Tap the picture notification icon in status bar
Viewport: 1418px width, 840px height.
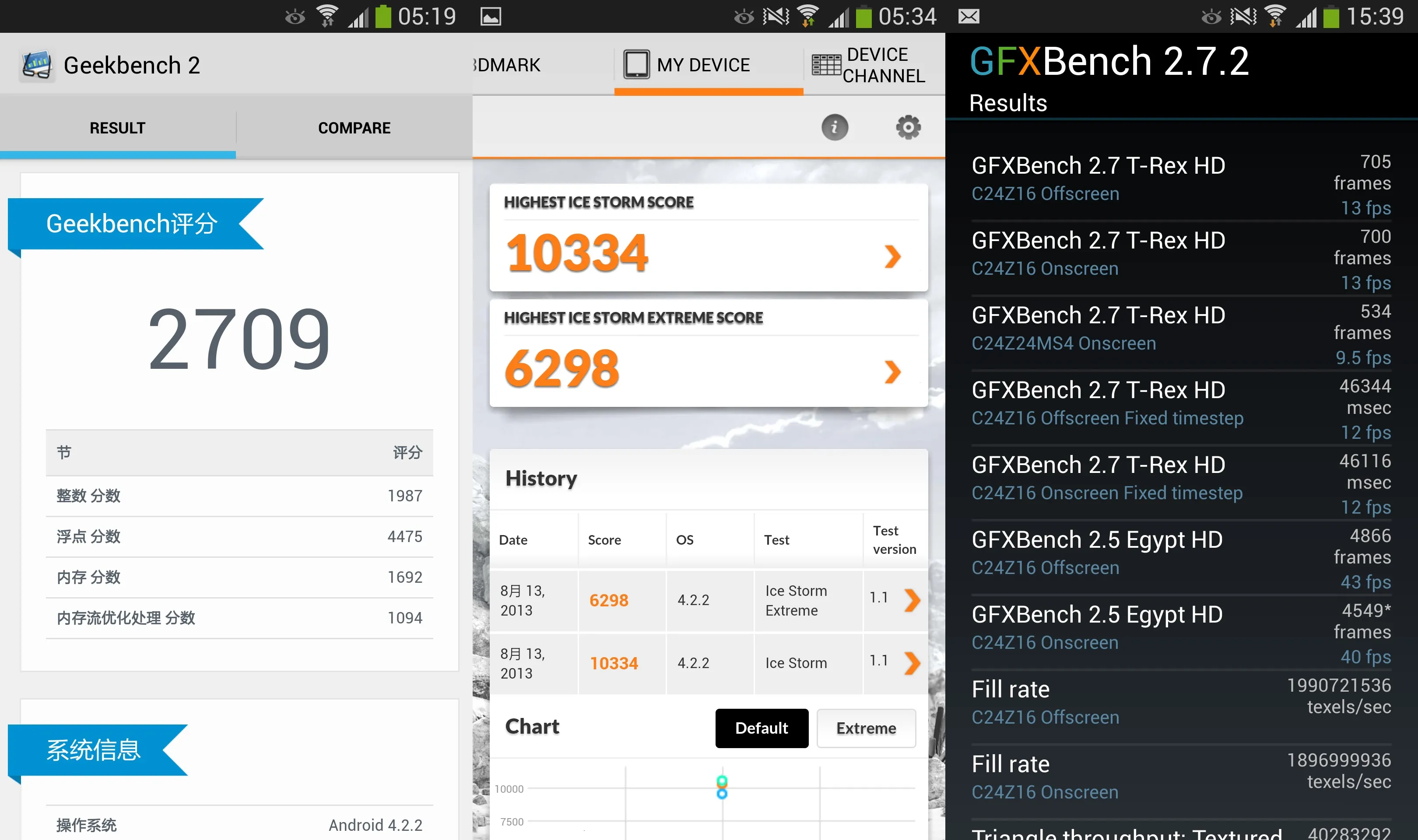490,17
